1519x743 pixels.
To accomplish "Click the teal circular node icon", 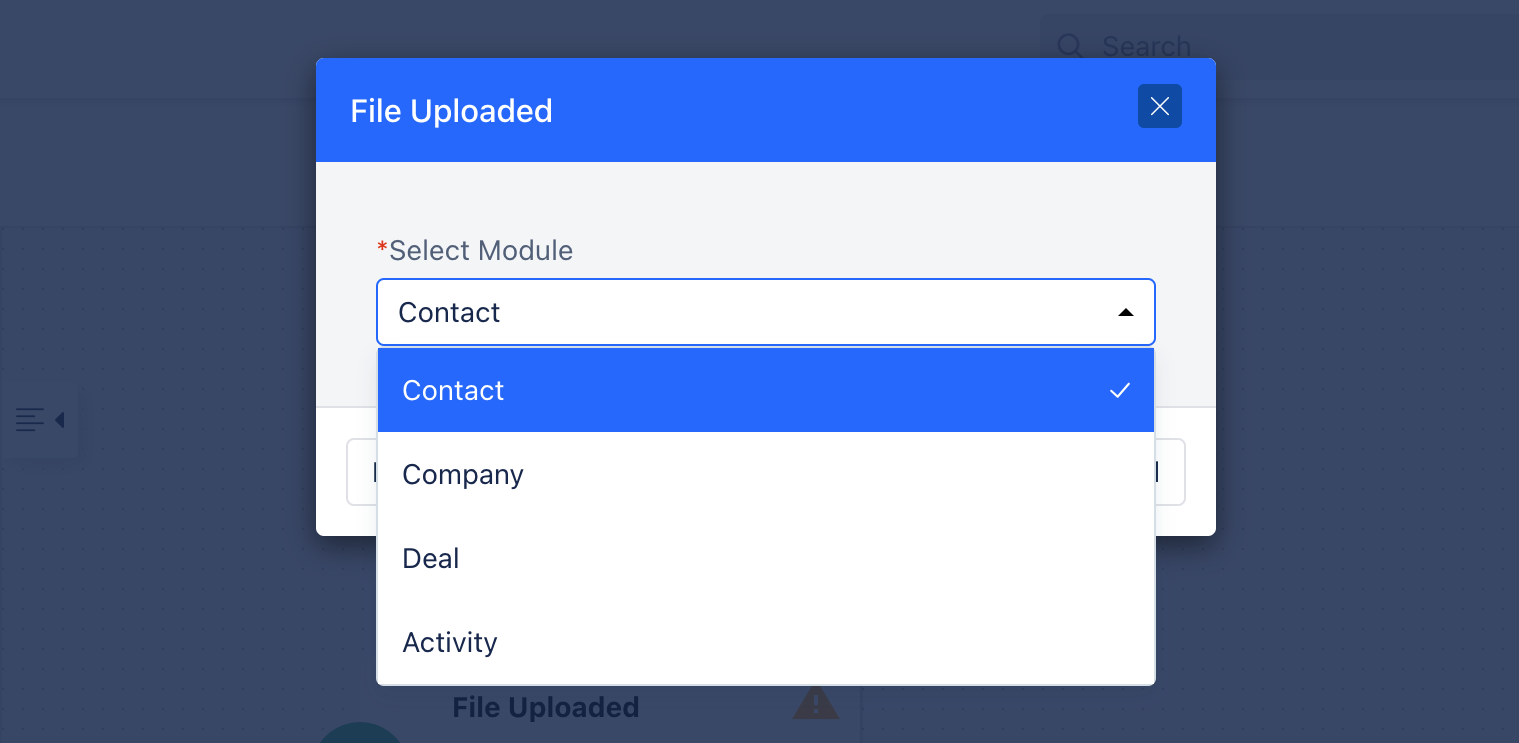I will (360, 733).
